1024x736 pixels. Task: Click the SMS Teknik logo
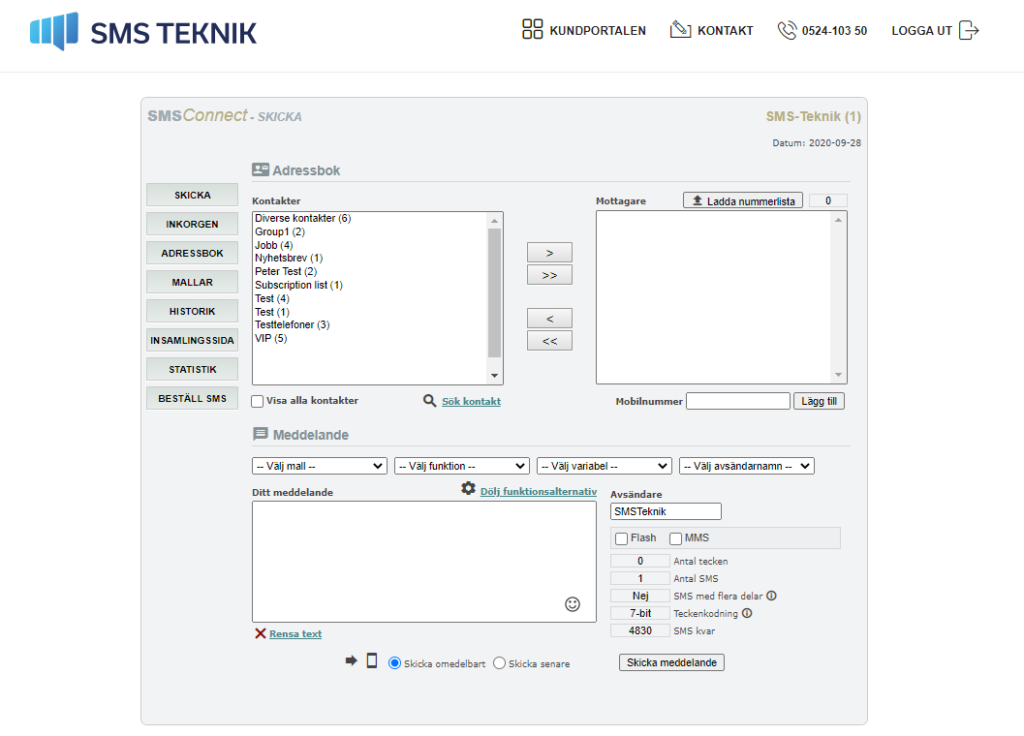click(144, 31)
